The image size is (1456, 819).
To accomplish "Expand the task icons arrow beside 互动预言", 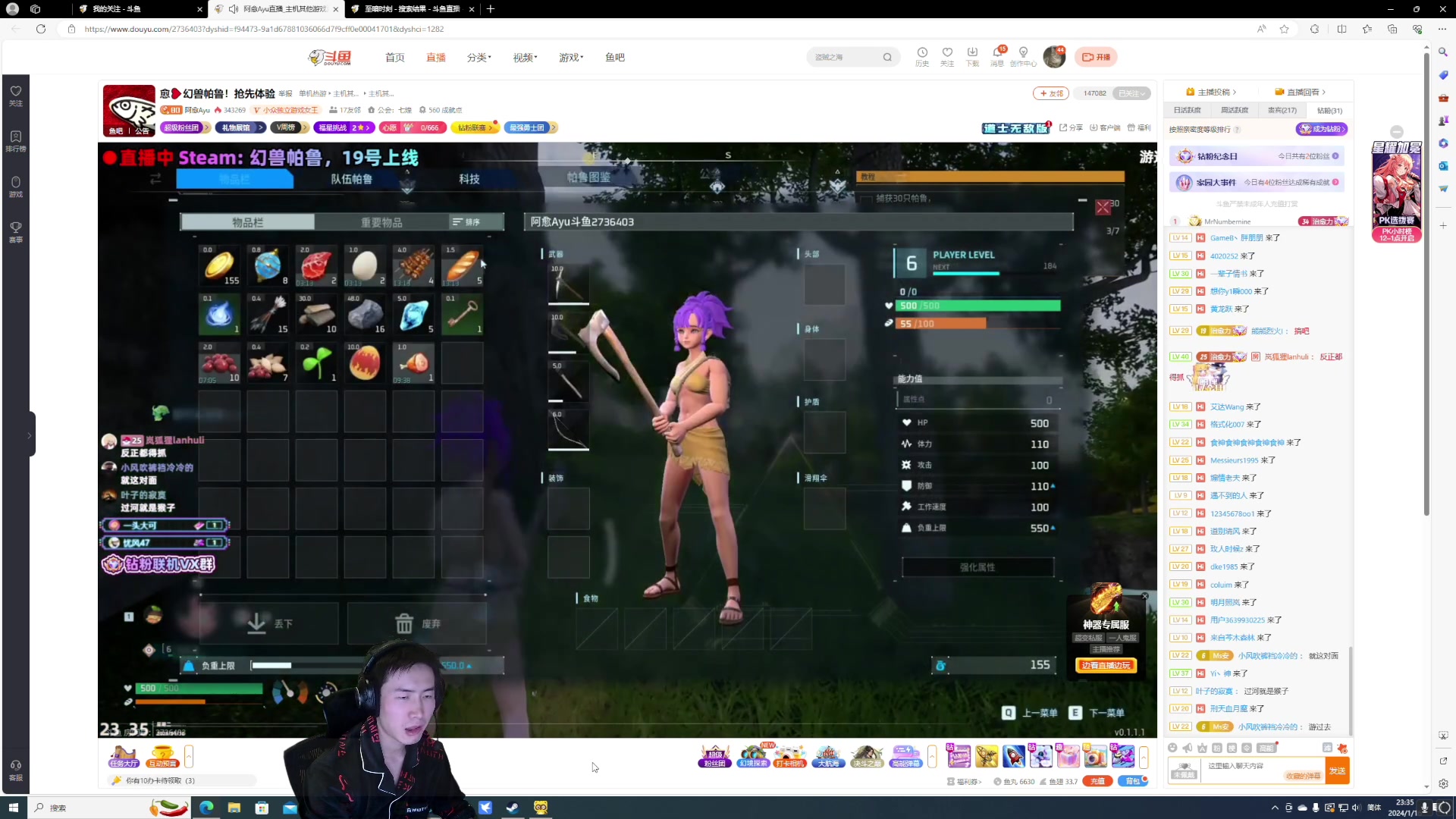I will (189, 756).
